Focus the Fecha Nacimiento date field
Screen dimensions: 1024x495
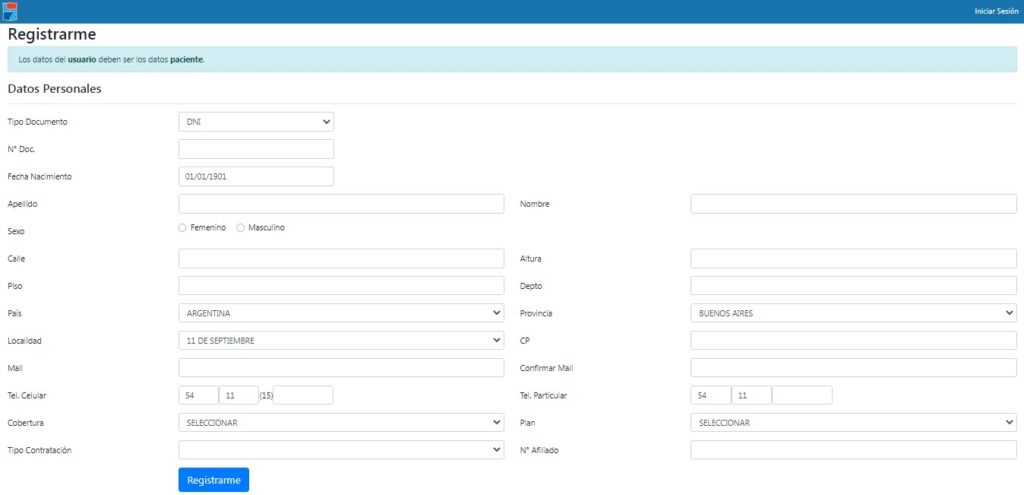tap(256, 176)
